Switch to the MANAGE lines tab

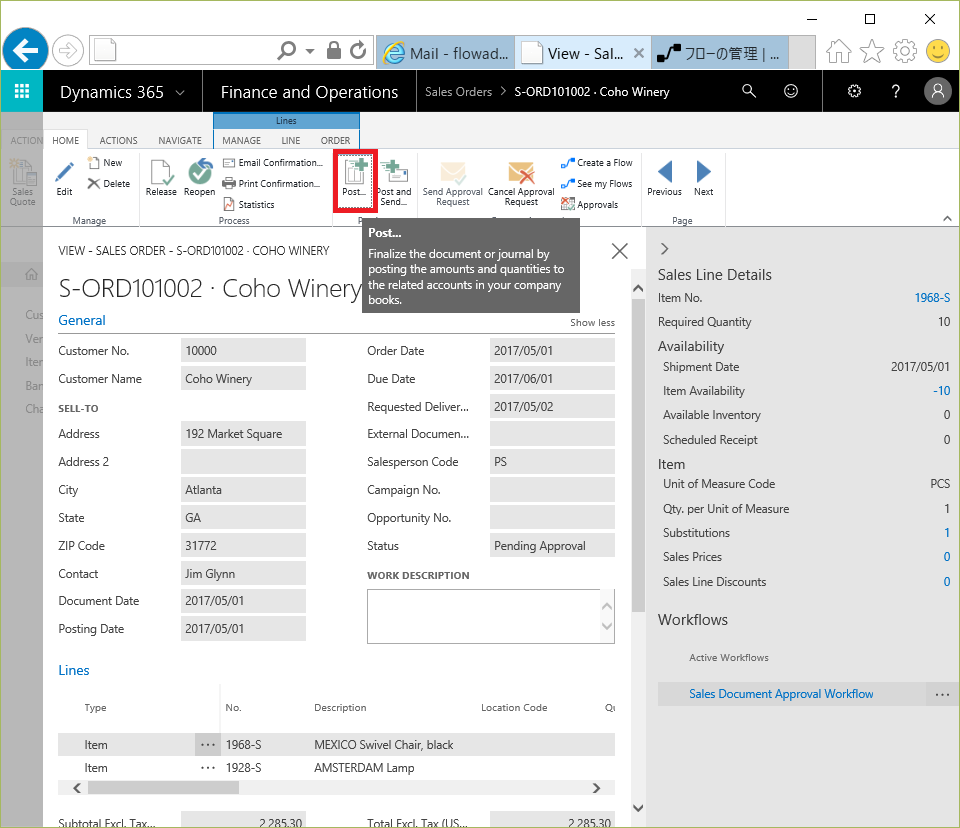pyautogui.click(x=241, y=140)
